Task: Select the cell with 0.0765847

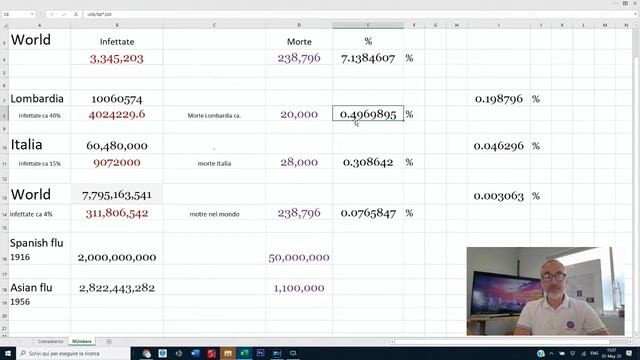Action: click(368, 213)
